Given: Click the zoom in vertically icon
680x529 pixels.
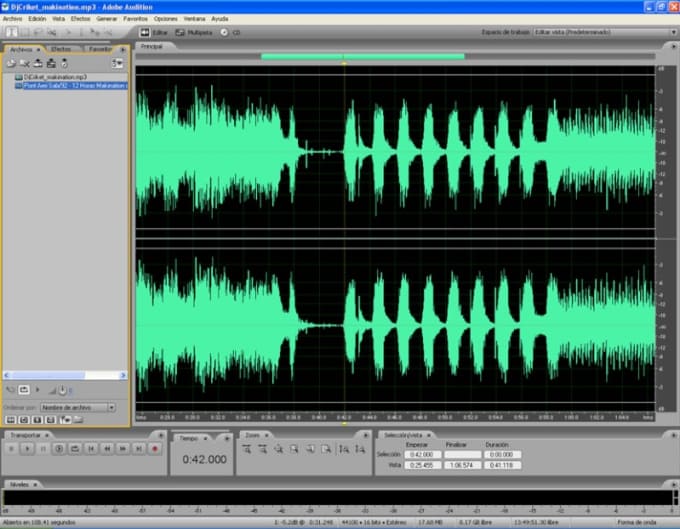Looking at the screenshot, I should click(x=343, y=450).
